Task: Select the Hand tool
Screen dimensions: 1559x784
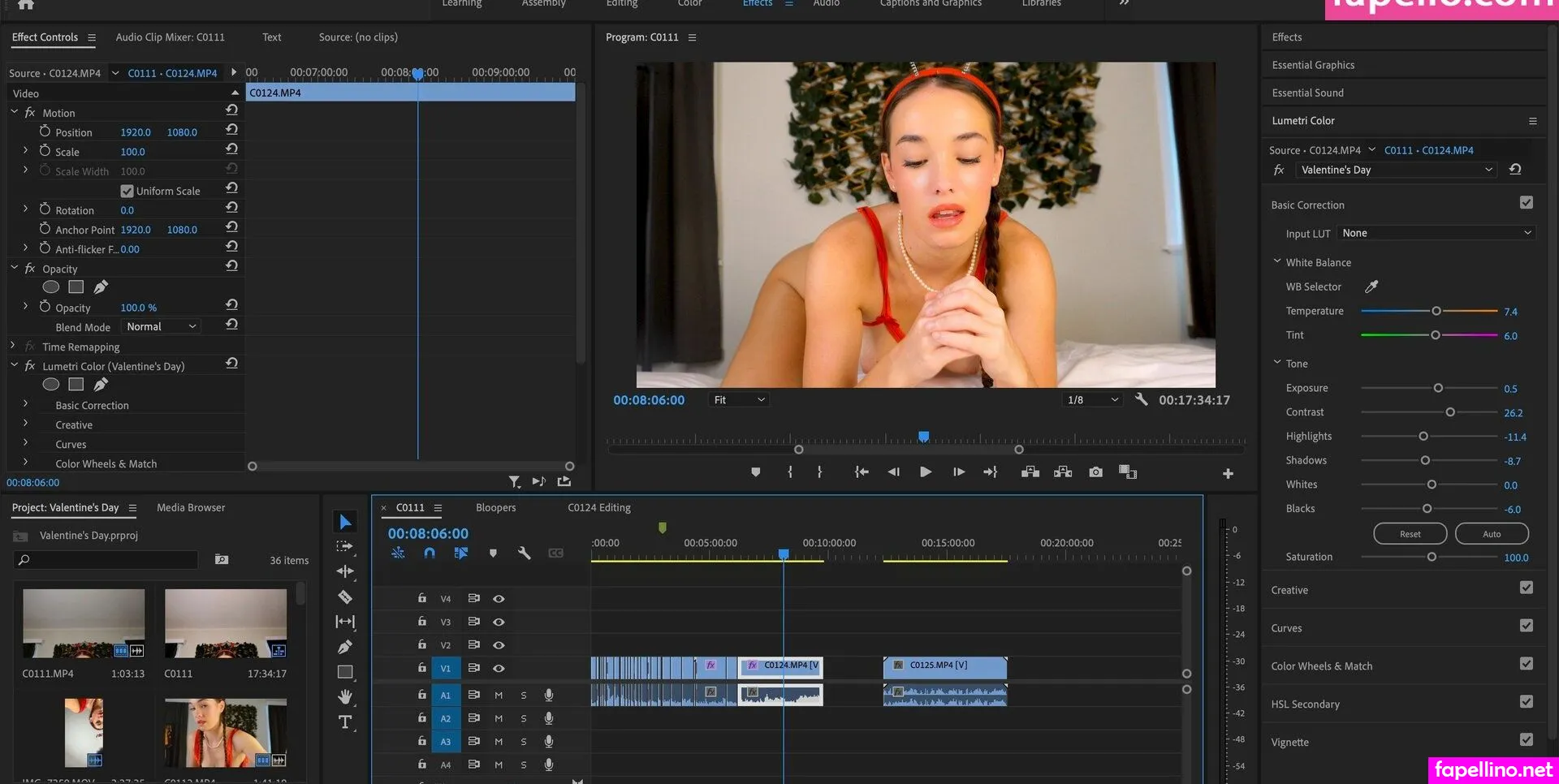Action: [x=345, y=696]
